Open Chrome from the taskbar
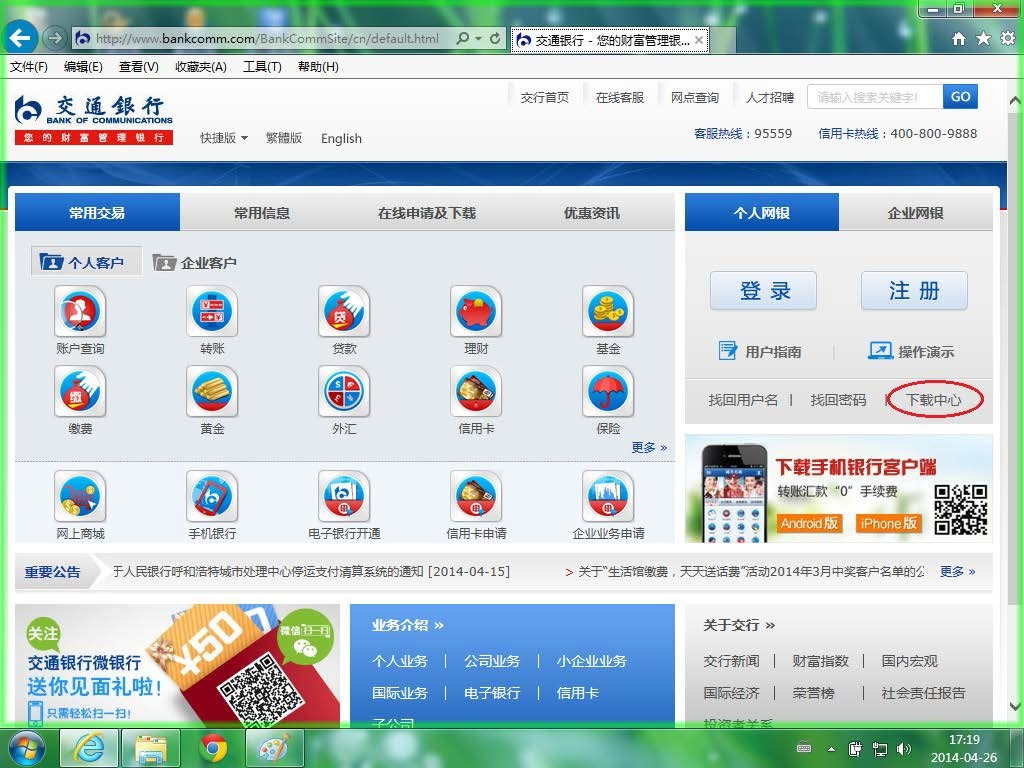Image resolution: width=1024 pixels, height=768 pixels. coord(213,748)
